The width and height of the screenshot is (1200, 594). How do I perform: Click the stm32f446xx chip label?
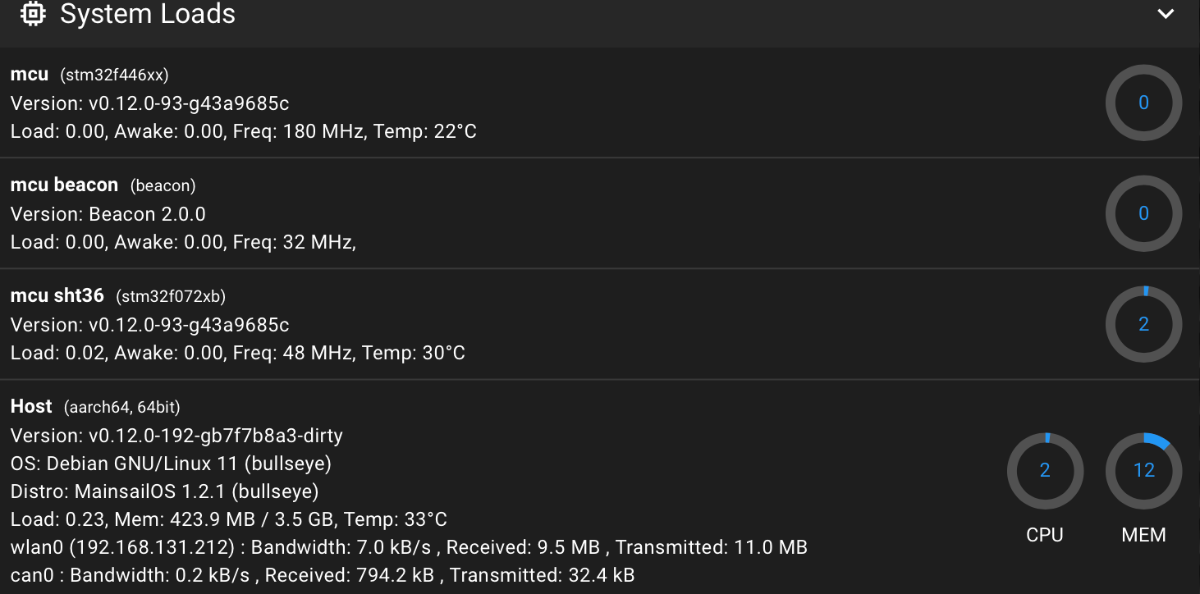pyautogui.click(x=115, y=75)
